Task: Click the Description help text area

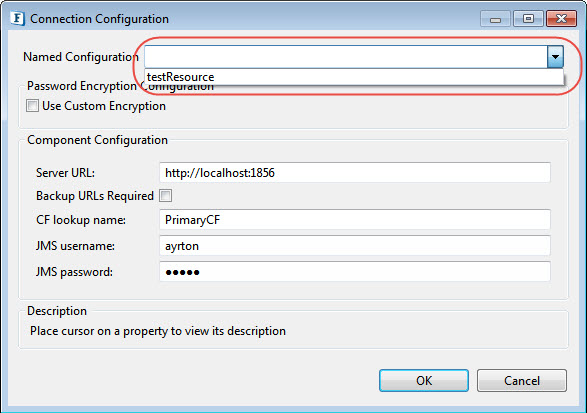Action: tap(158, 331)
